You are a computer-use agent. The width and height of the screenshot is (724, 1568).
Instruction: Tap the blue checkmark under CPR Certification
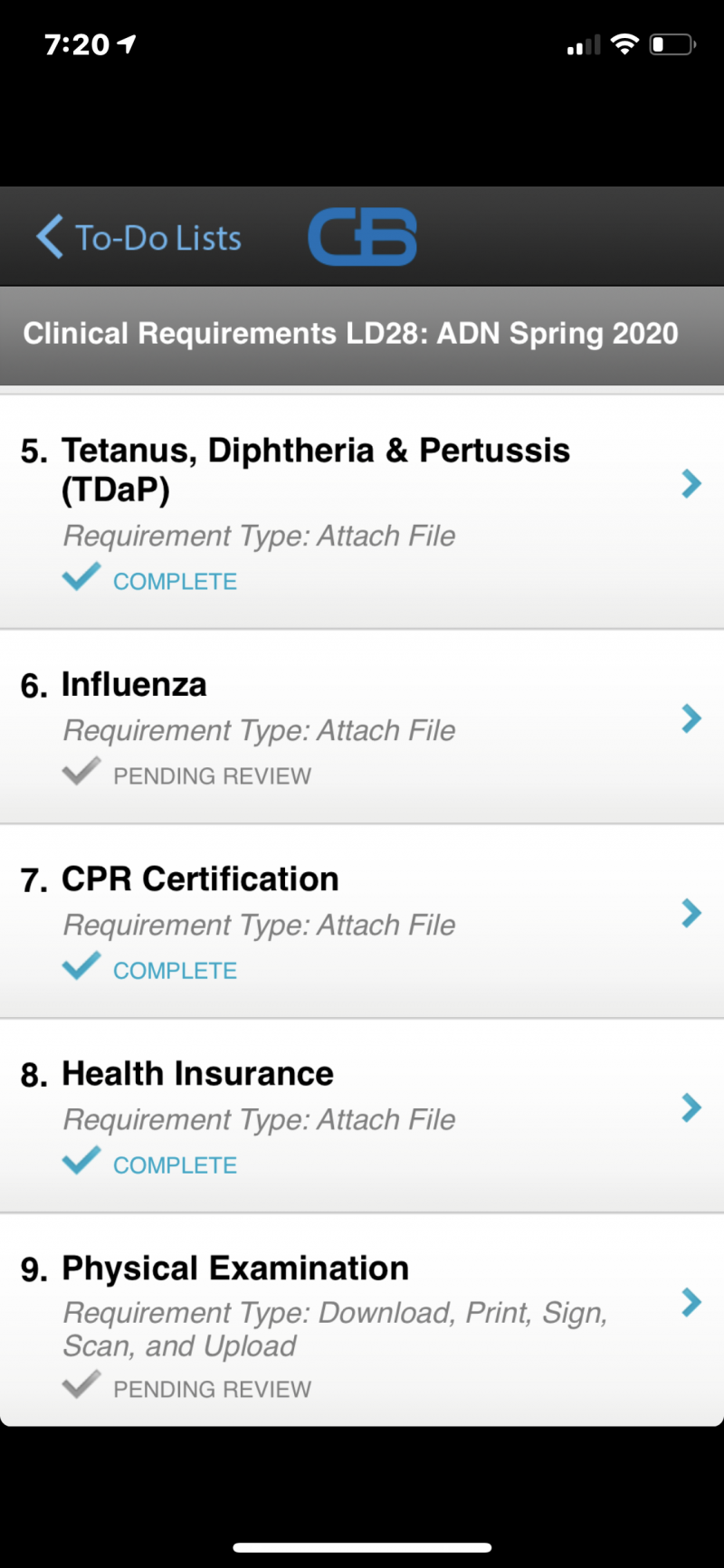(81, 965)
